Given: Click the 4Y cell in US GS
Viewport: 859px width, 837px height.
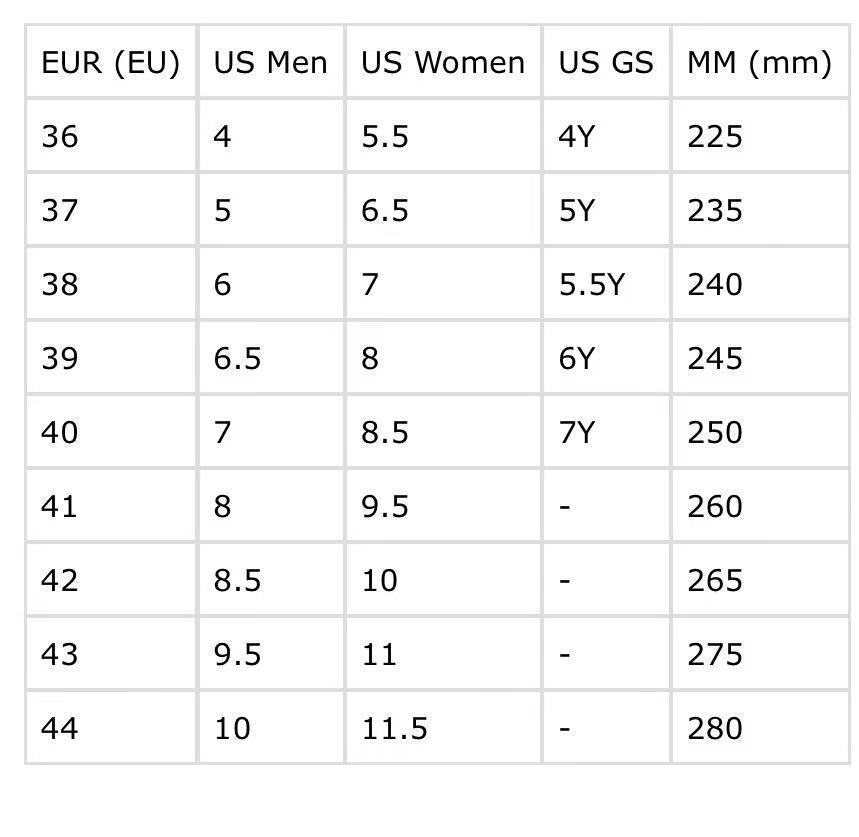Looking at the screenshot, I should 576,136.
